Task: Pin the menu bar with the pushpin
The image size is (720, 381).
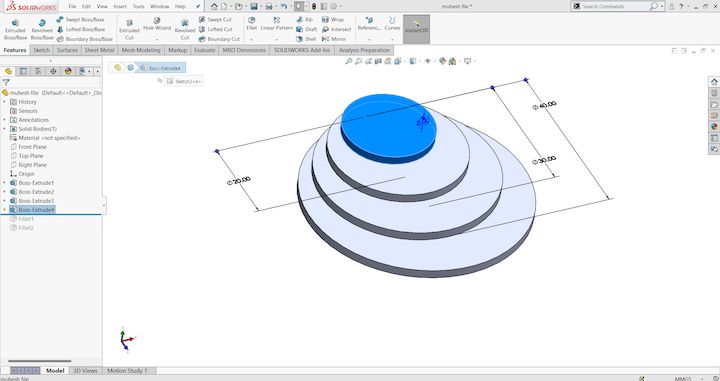Action: pyautogui.click(x=198, y=6)
